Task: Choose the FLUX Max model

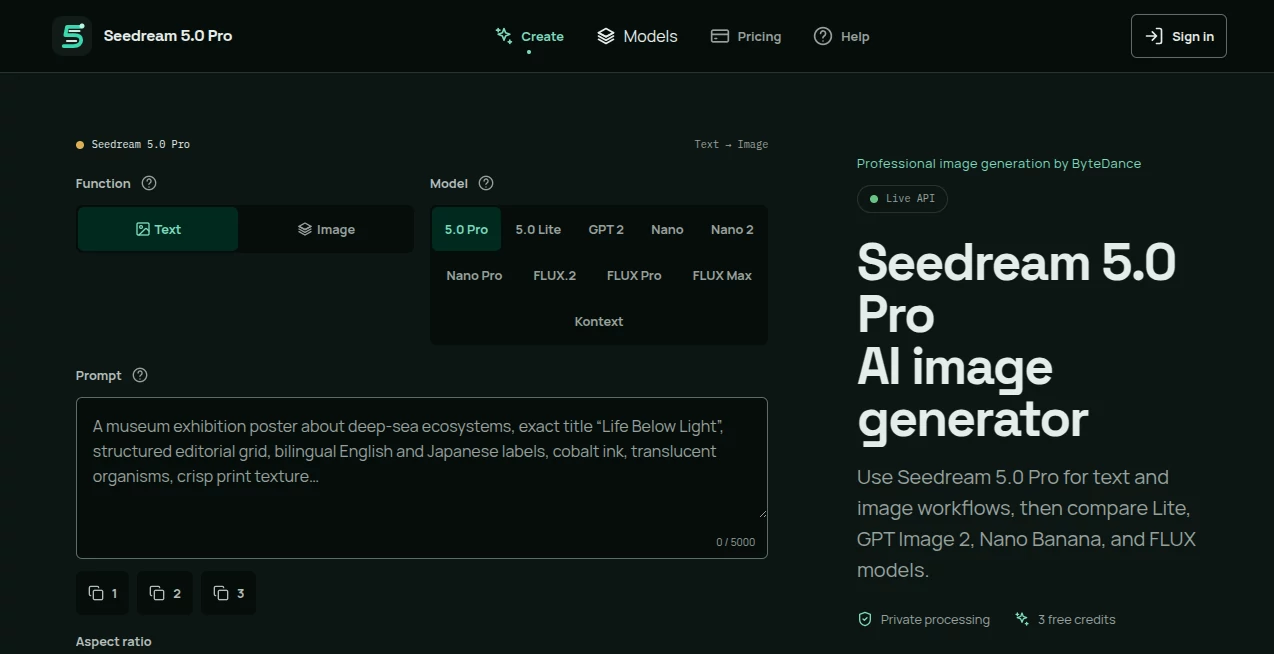Action: (x=722, y=275)
